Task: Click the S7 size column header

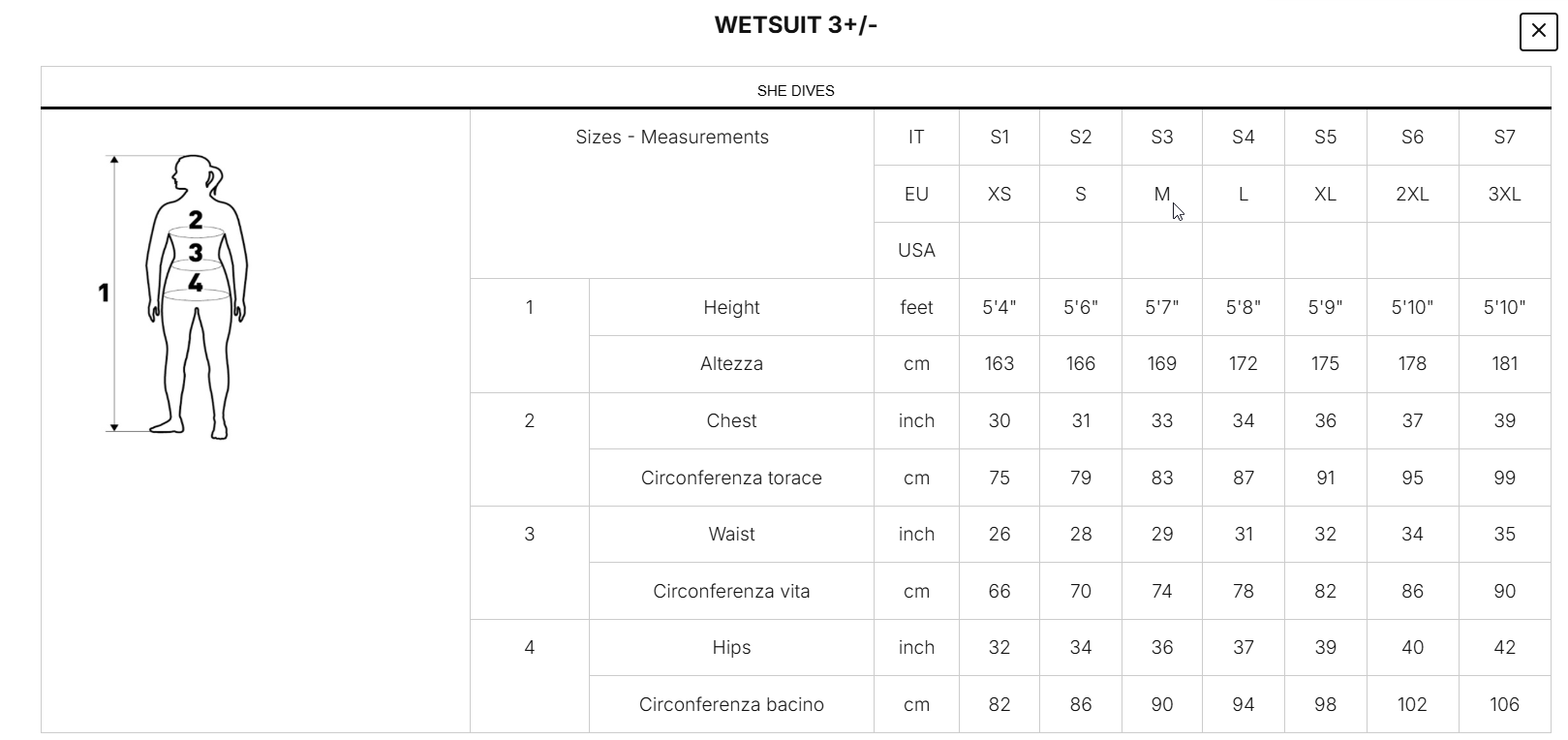Action: (x=1503, y=138)
